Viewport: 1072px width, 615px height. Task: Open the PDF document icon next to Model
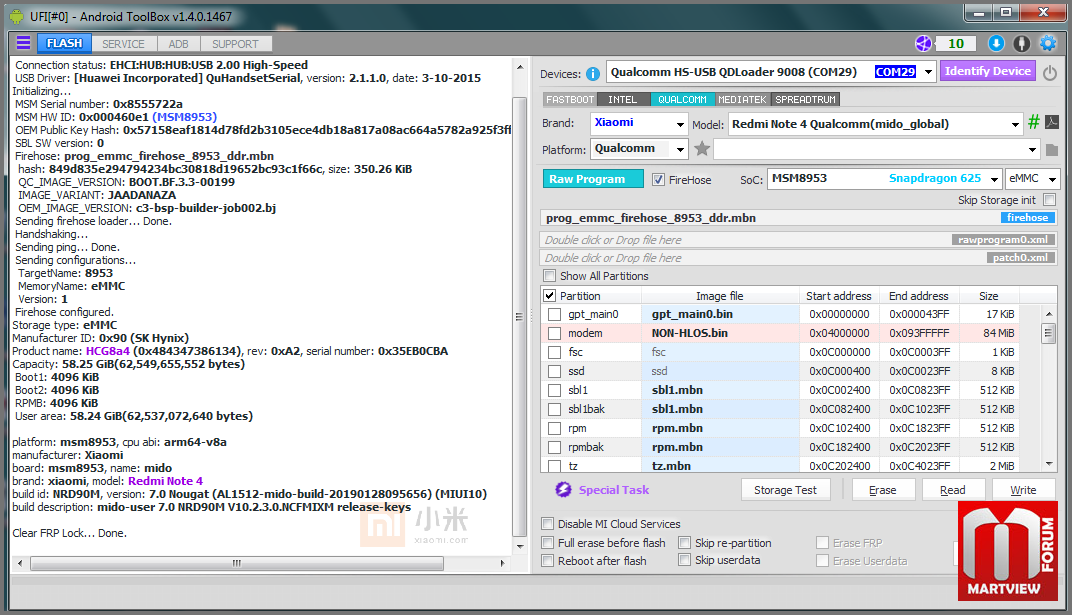[x=1052, y=123]
